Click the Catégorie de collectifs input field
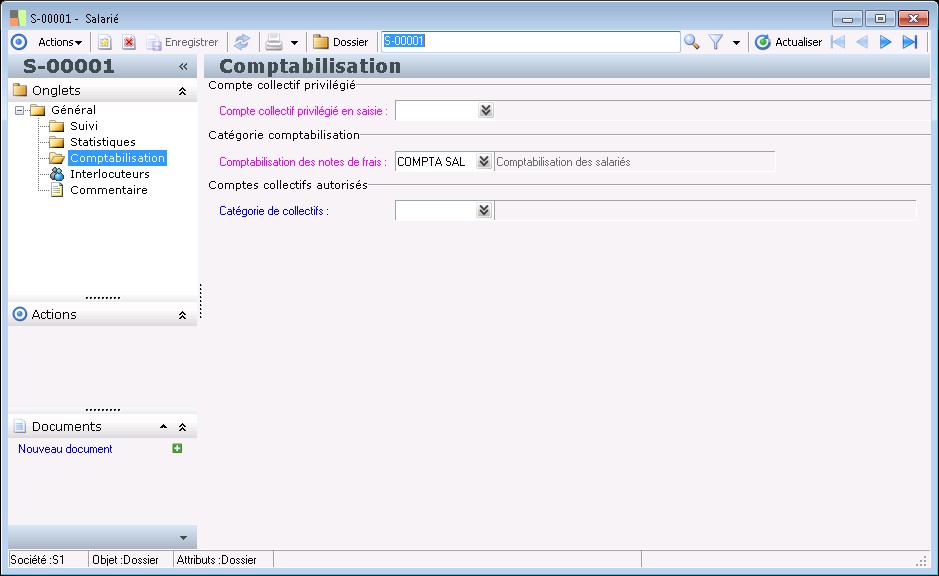This screenshot has width=939, height=576. pyautogui.click(x=435, y=210)
